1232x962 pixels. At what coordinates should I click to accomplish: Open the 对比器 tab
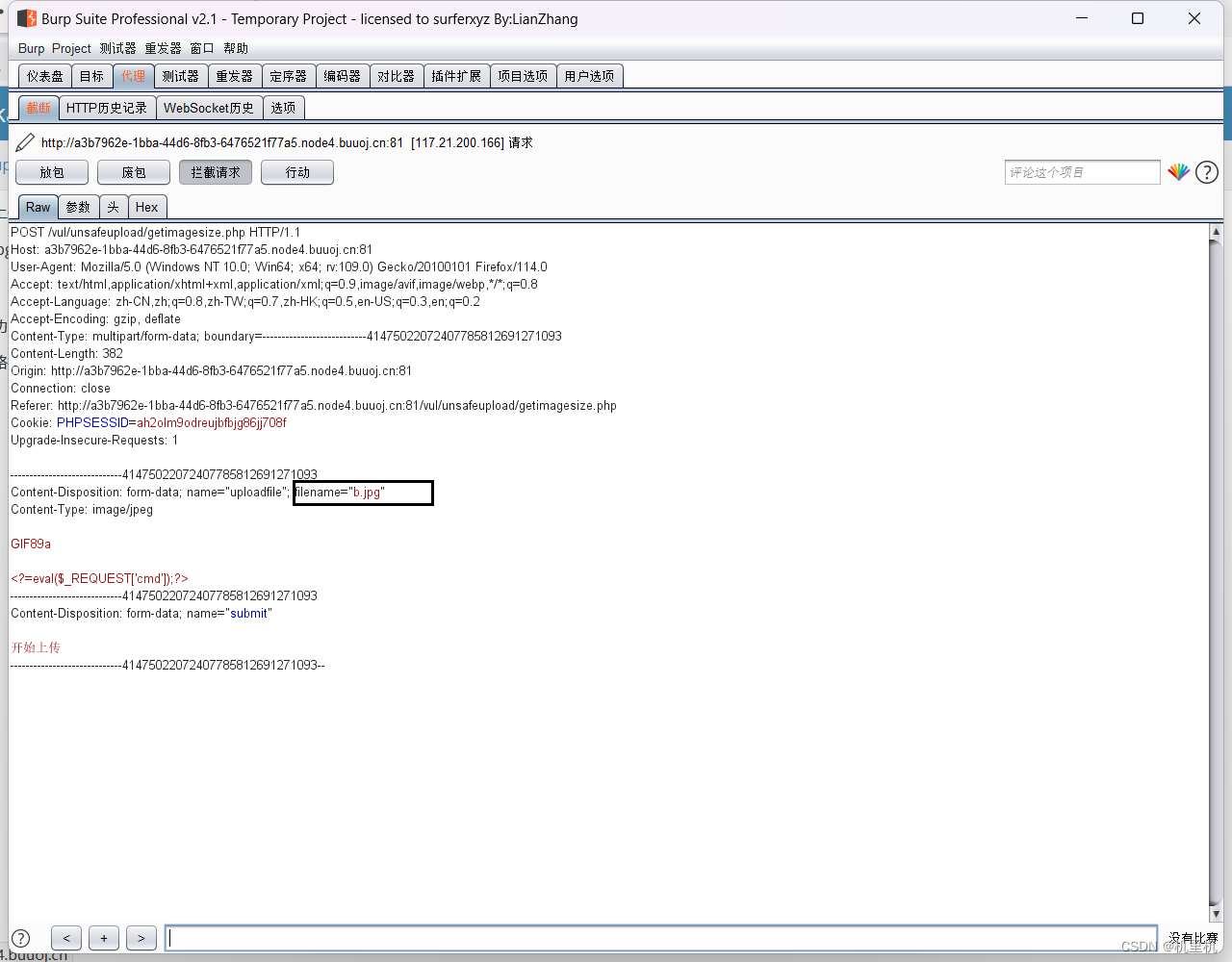point(397,76)
